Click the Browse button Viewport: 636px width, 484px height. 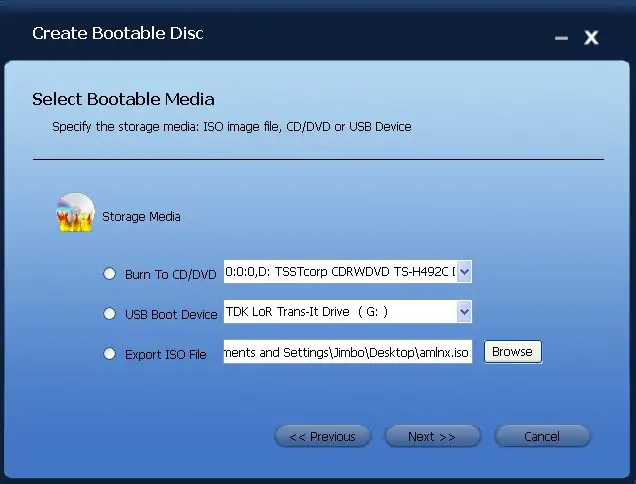(513, 352)
